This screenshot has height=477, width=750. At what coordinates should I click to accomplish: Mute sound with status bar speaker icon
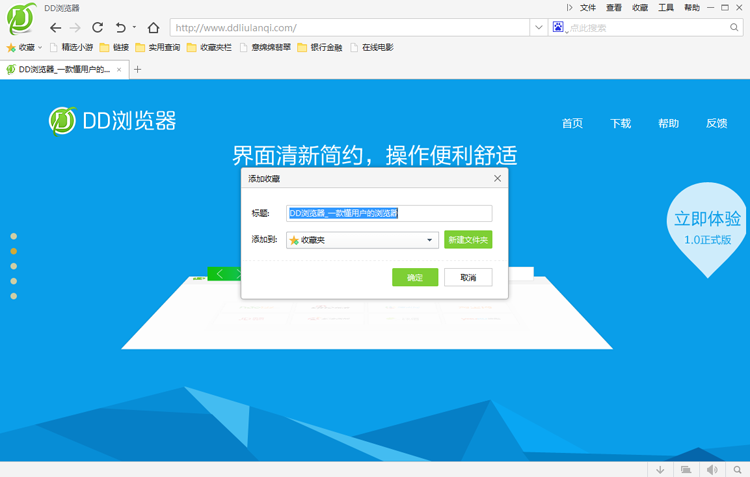click(712, 470)
